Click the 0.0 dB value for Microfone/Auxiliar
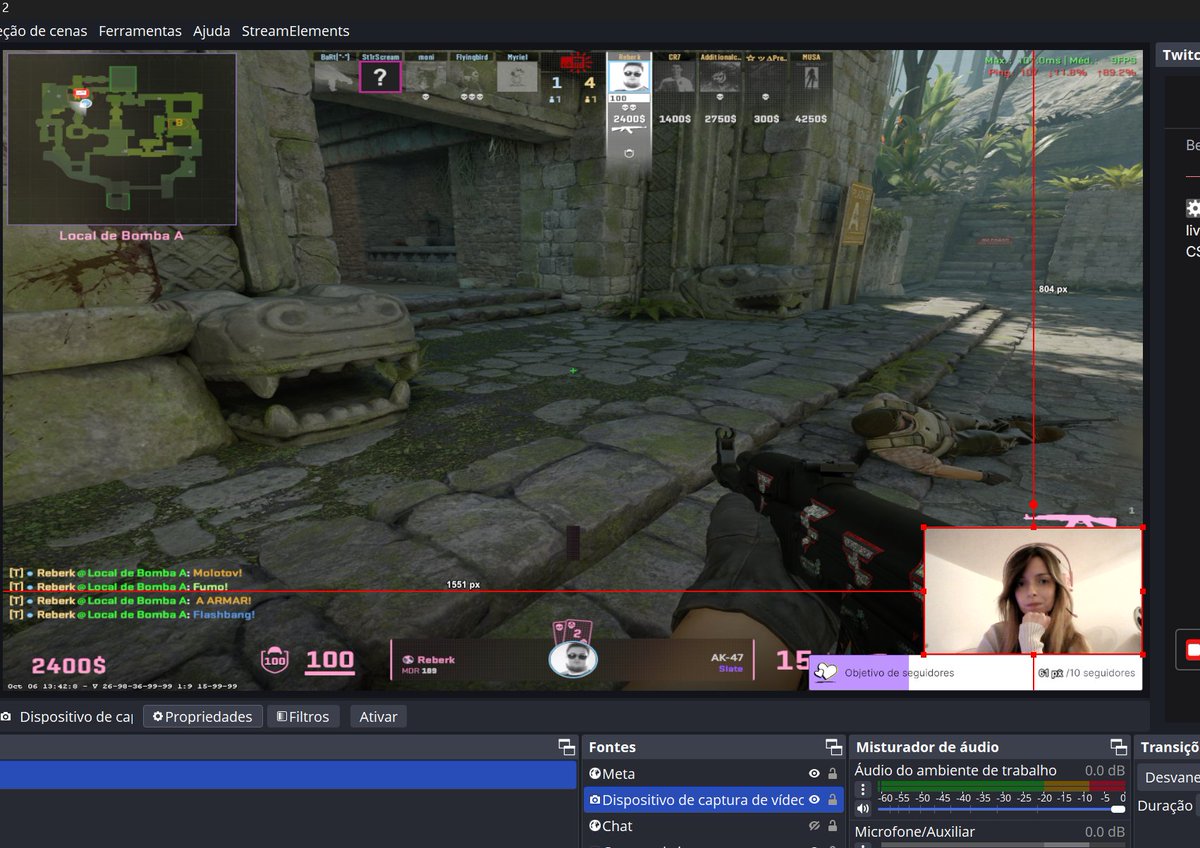The width and height of the screenshot is (1200, 848). pyautogui.click(x=1105, y=832)
